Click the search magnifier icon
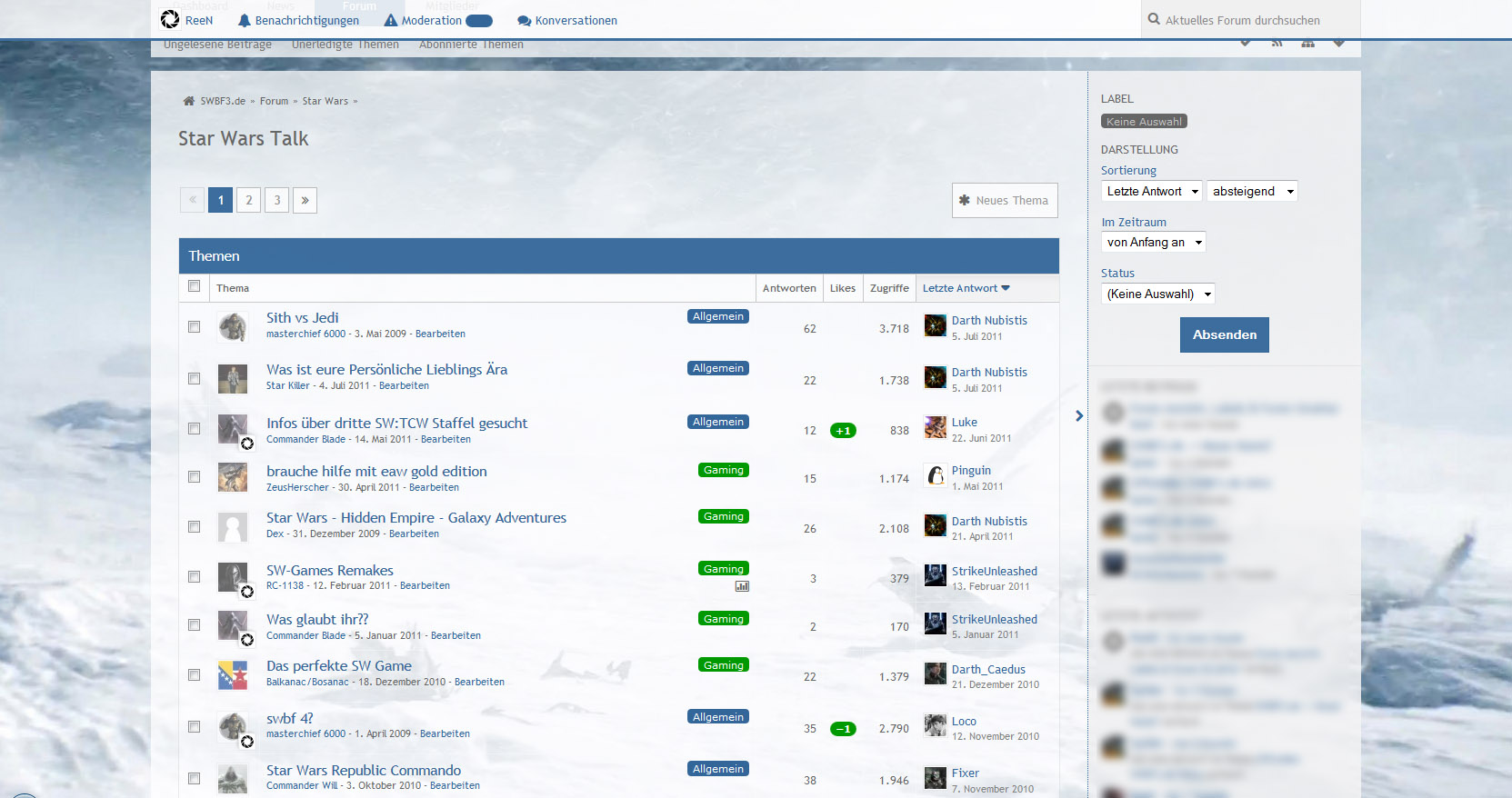Screen dimensions: 1512x798 (x=1154, y=19)
